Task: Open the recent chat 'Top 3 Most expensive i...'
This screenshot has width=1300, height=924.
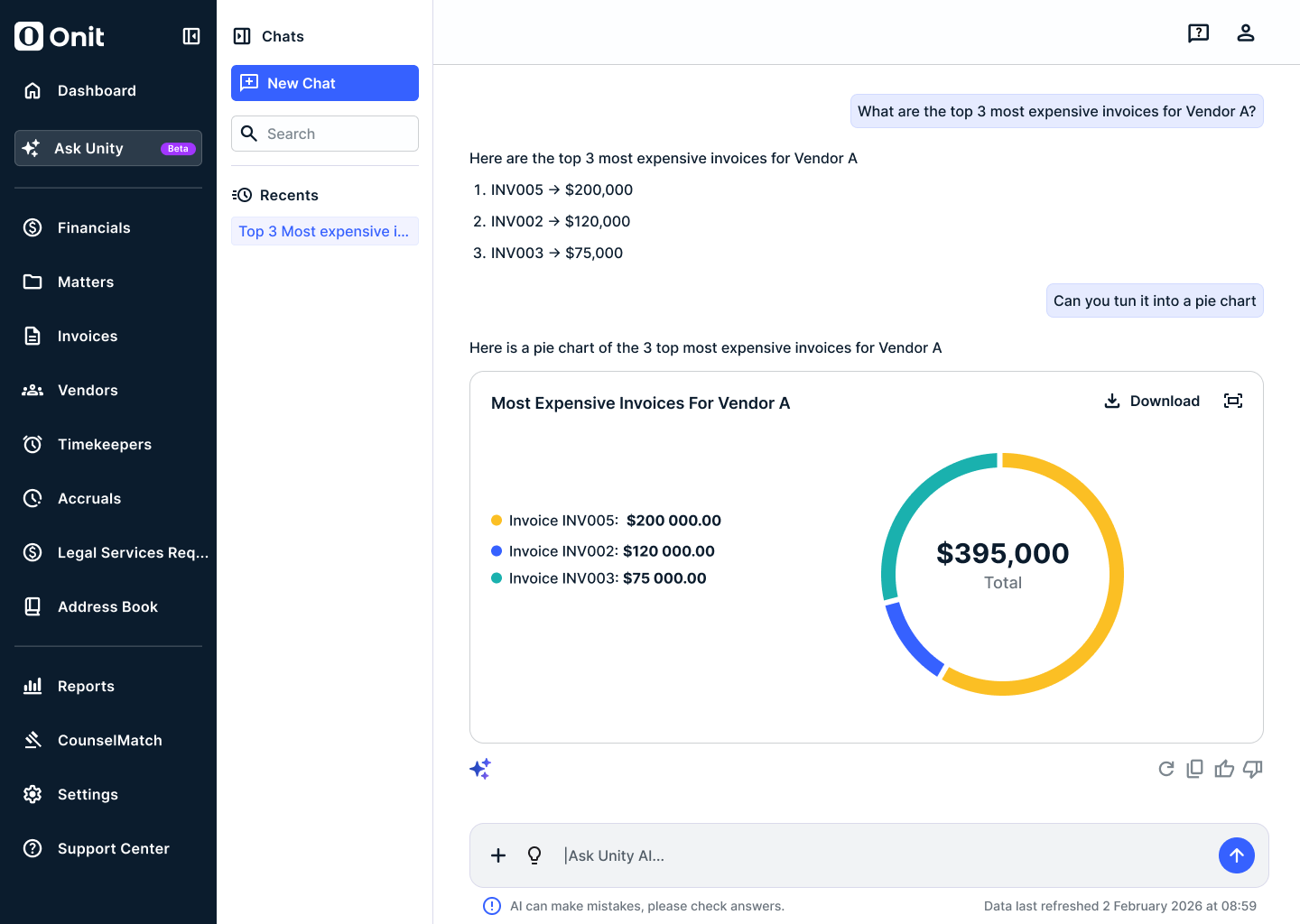Action: [324, 231]
